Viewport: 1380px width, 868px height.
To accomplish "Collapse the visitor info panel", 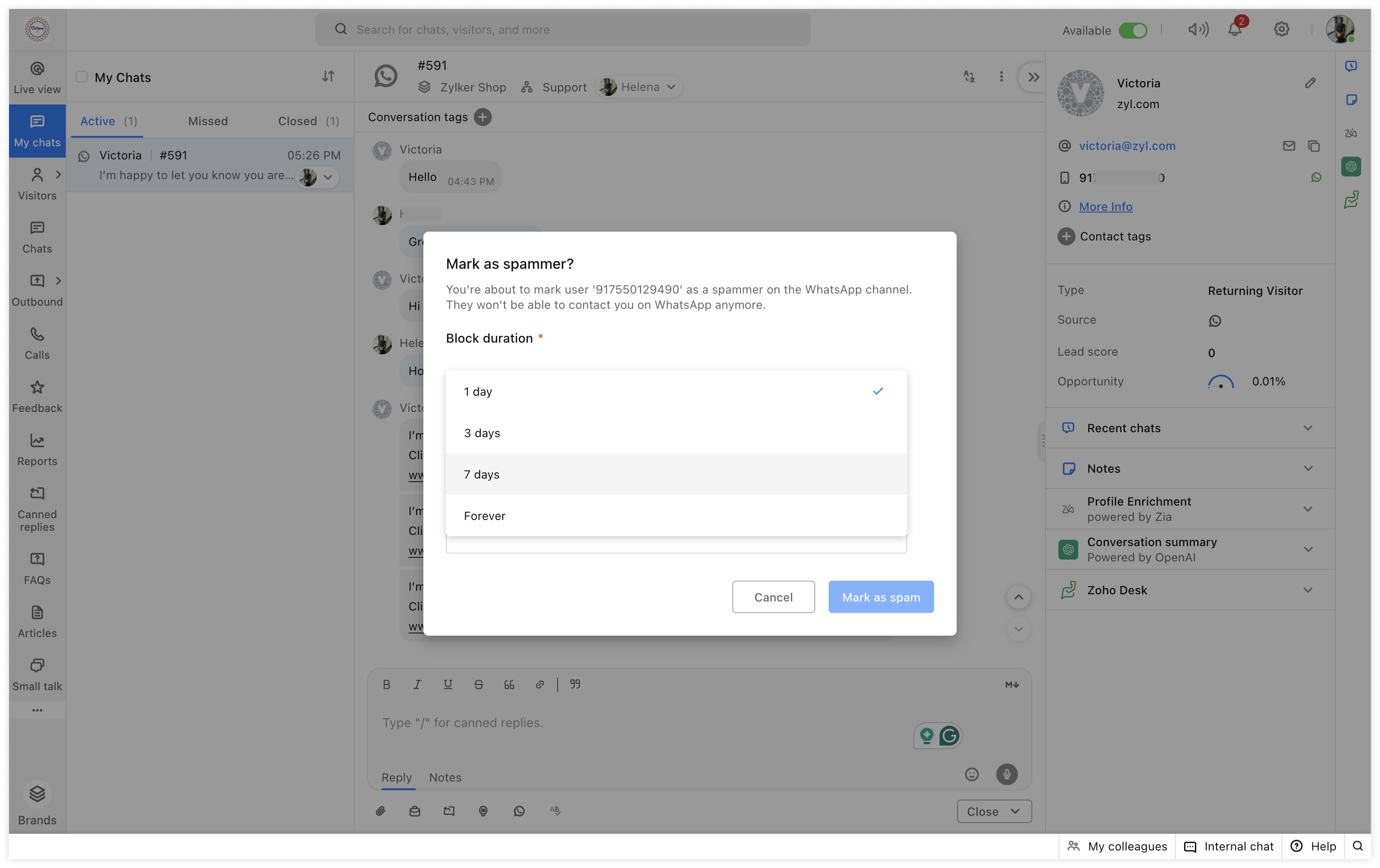I will pos(1033,77).
